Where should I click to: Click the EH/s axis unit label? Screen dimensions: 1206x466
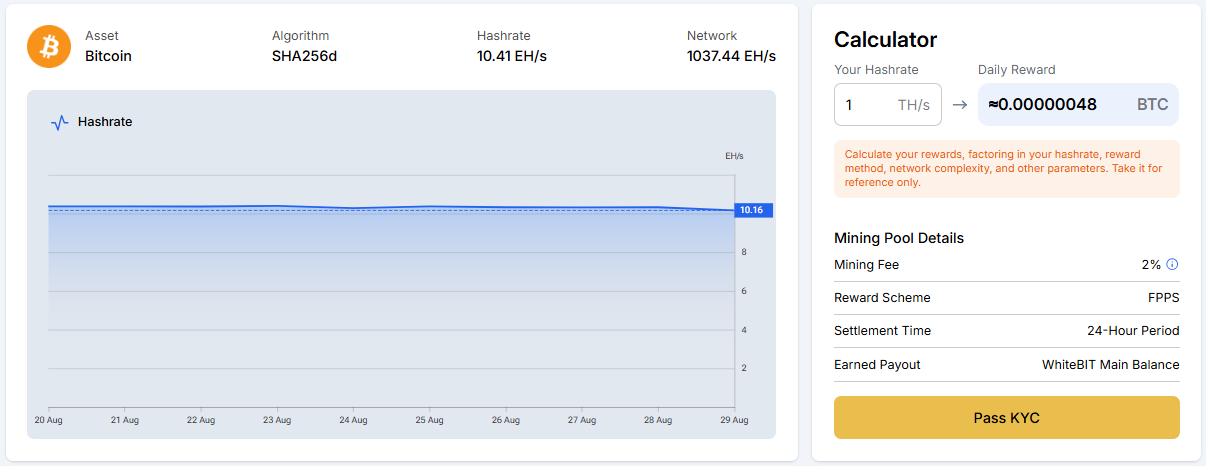(734, 156)
